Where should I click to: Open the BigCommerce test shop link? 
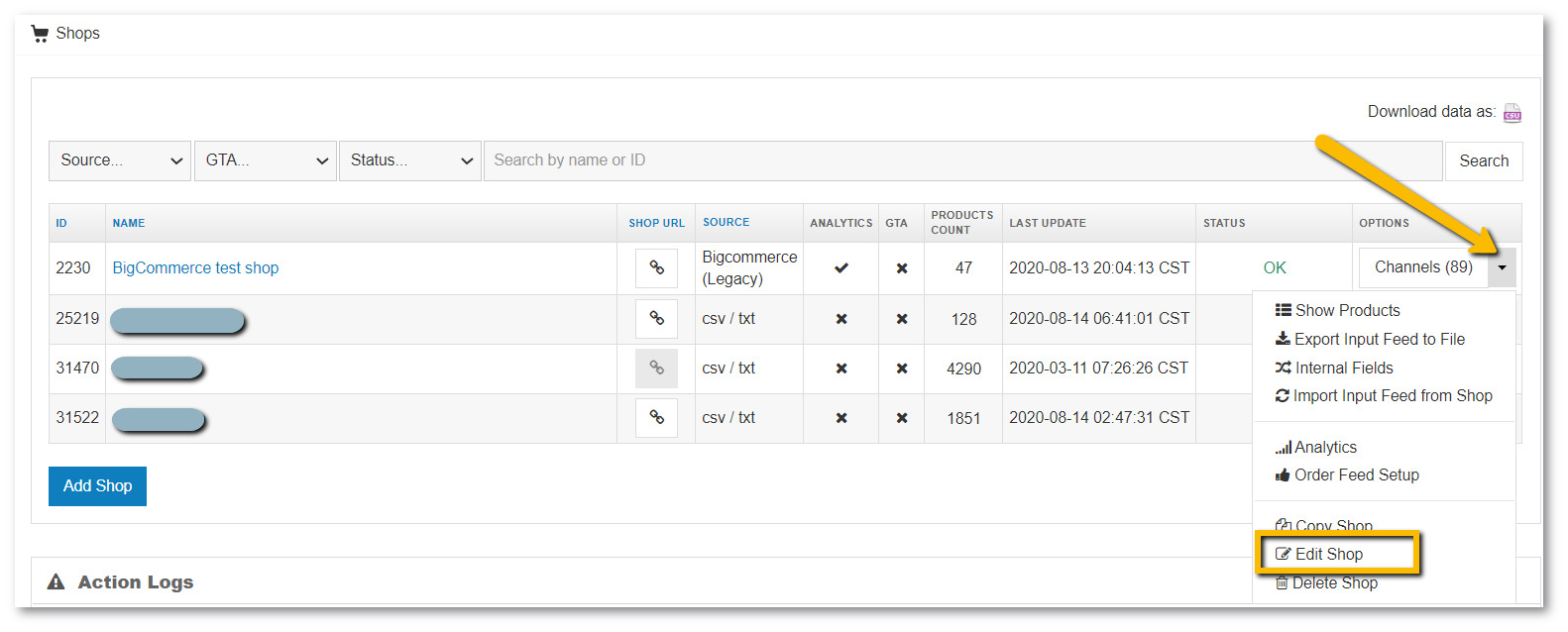pyautogui.click(x=195, y=267)
